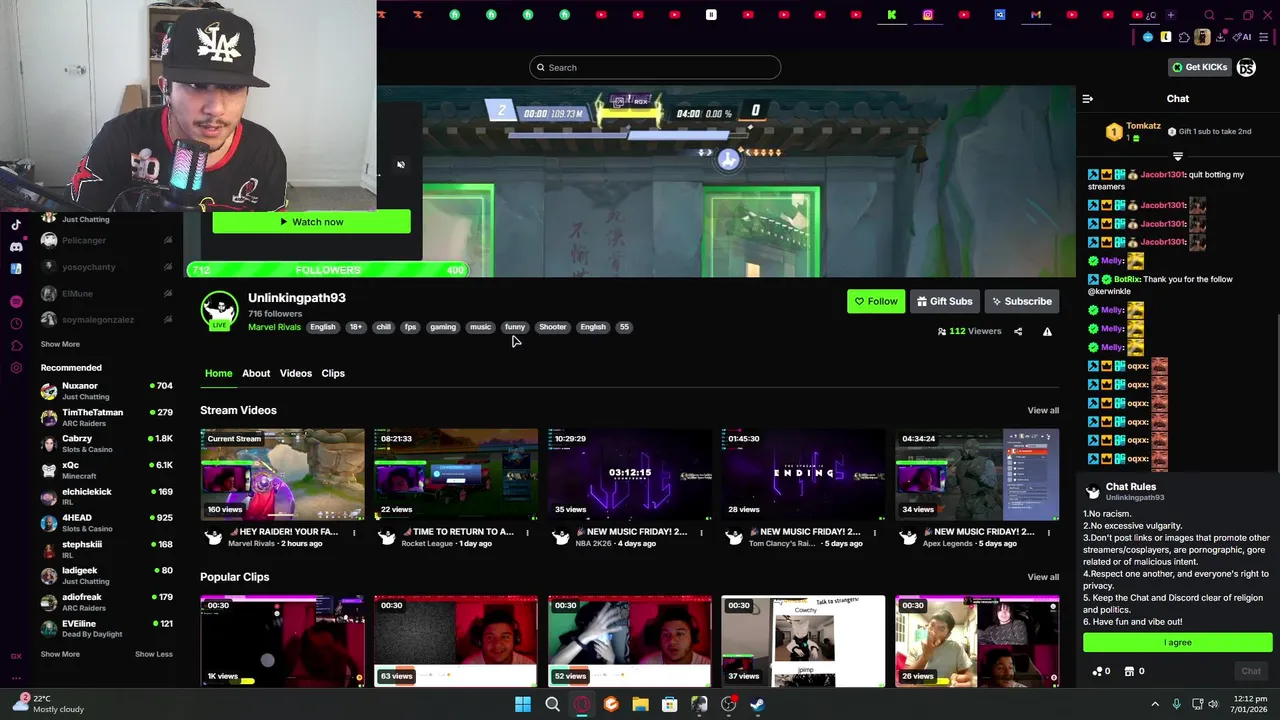The height and width of the screenshot is (720, 1280).
Task: Open the browser downloads icon
Action: point(1220,37)
